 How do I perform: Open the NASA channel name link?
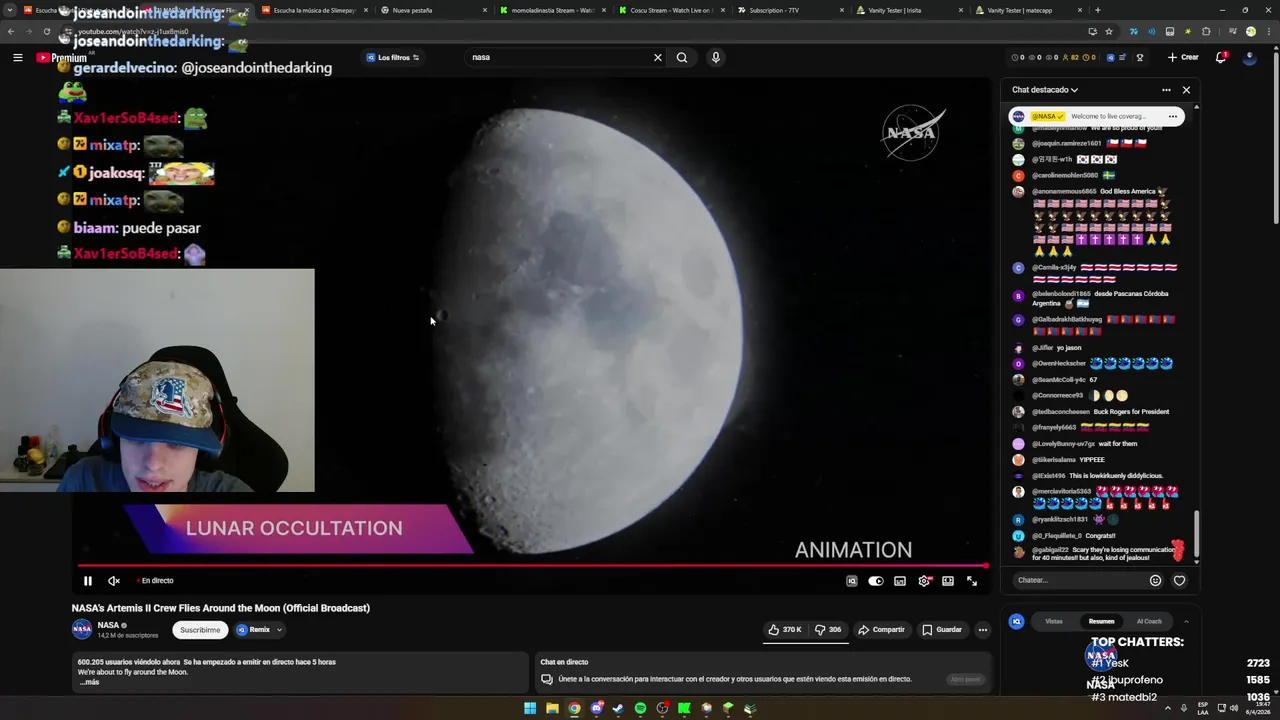[108, 625]
